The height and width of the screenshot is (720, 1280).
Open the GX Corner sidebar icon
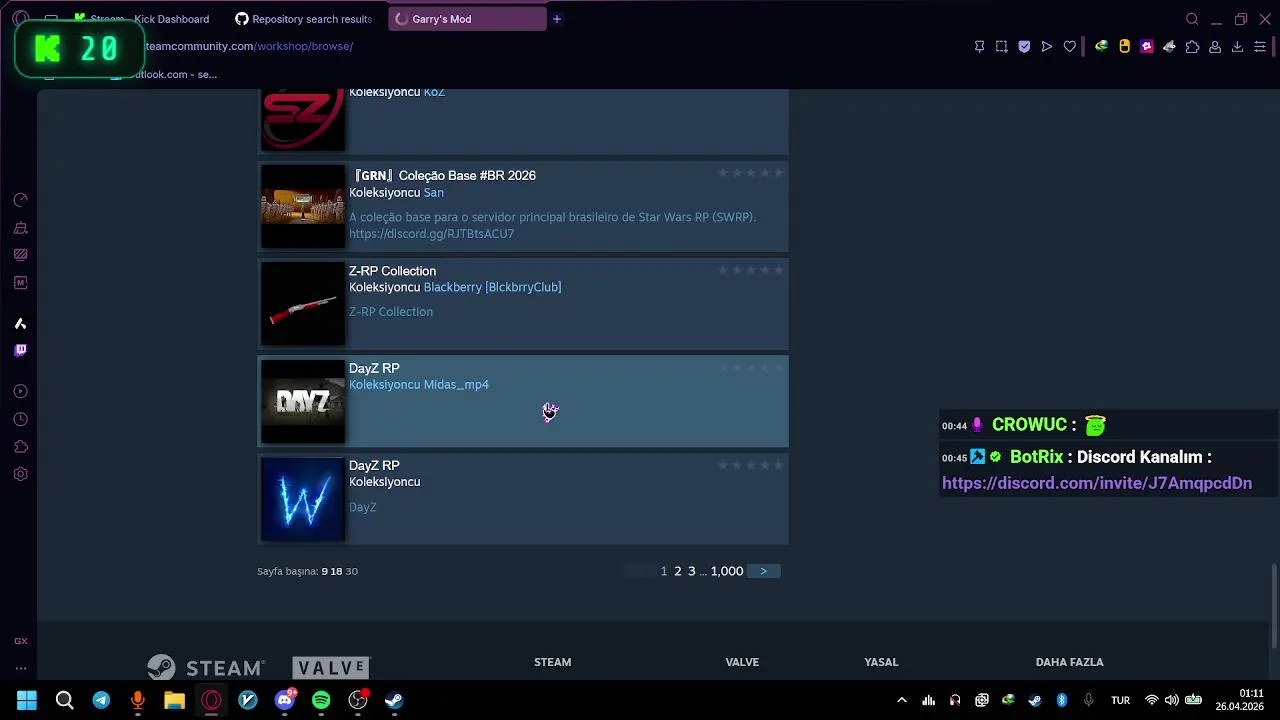coord(20,641)
